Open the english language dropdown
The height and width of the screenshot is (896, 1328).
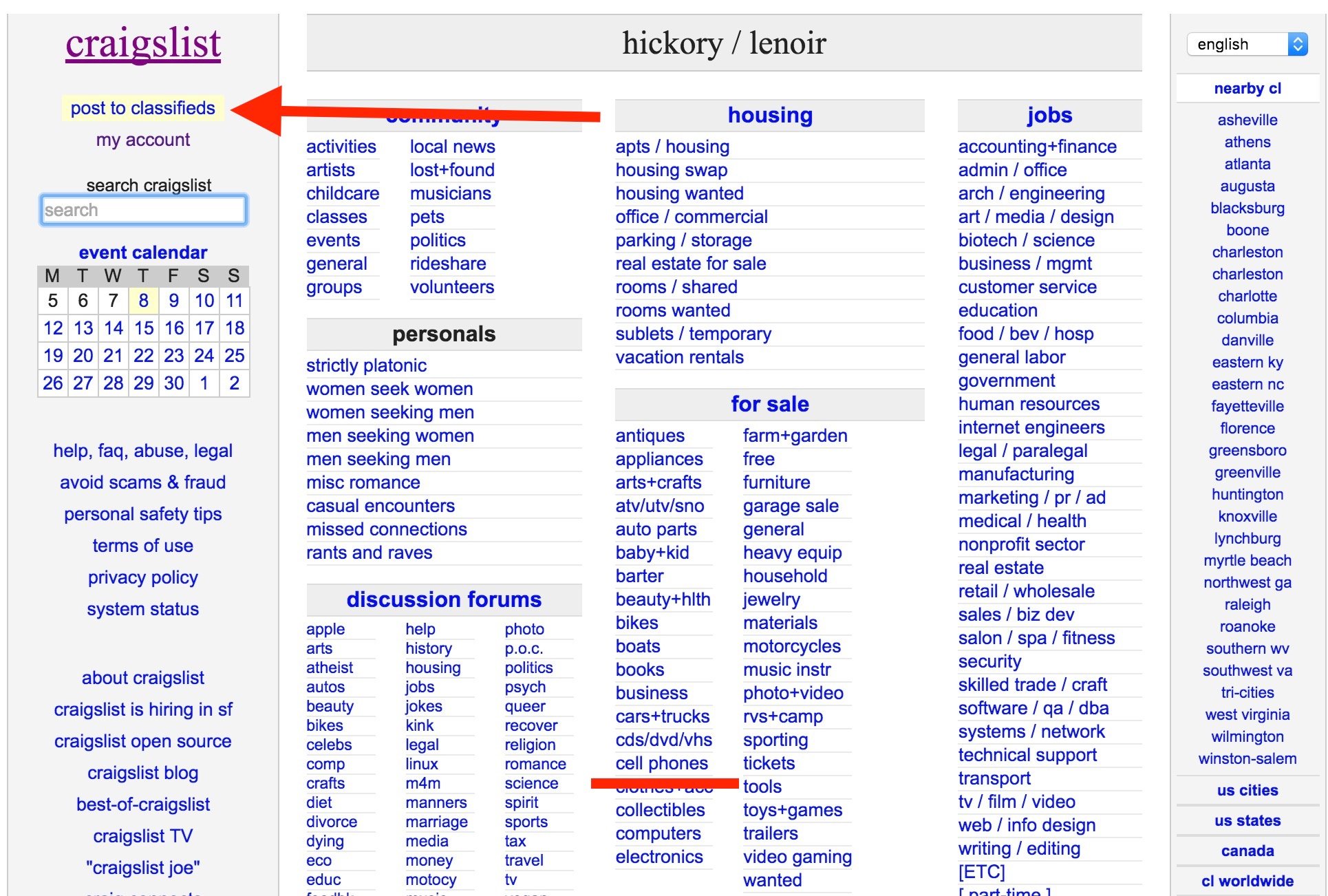1247,45
